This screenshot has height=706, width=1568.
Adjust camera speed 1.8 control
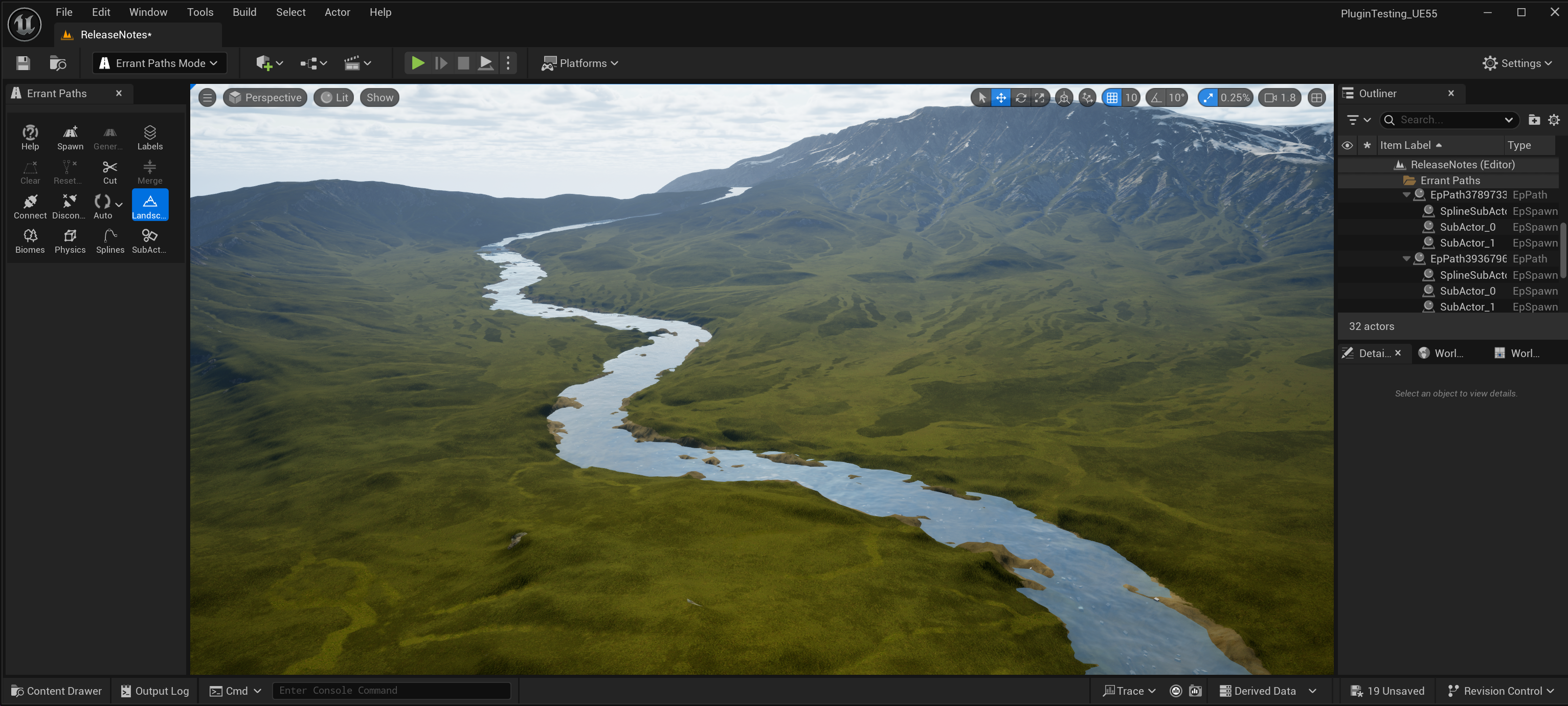1281,98
